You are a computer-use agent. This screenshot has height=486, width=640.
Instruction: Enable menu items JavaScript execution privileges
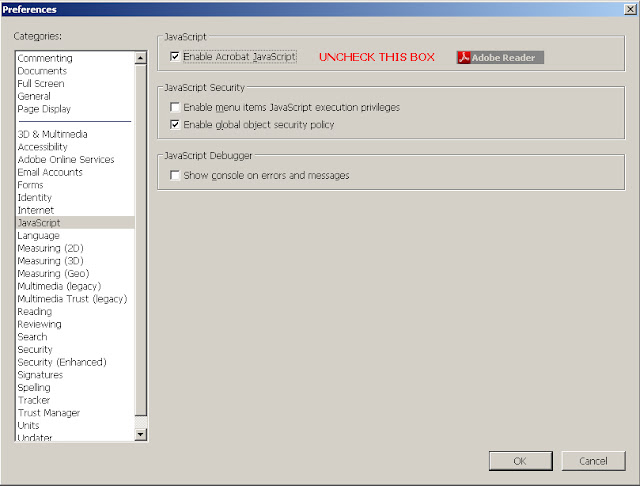click(x=175, y=107)
